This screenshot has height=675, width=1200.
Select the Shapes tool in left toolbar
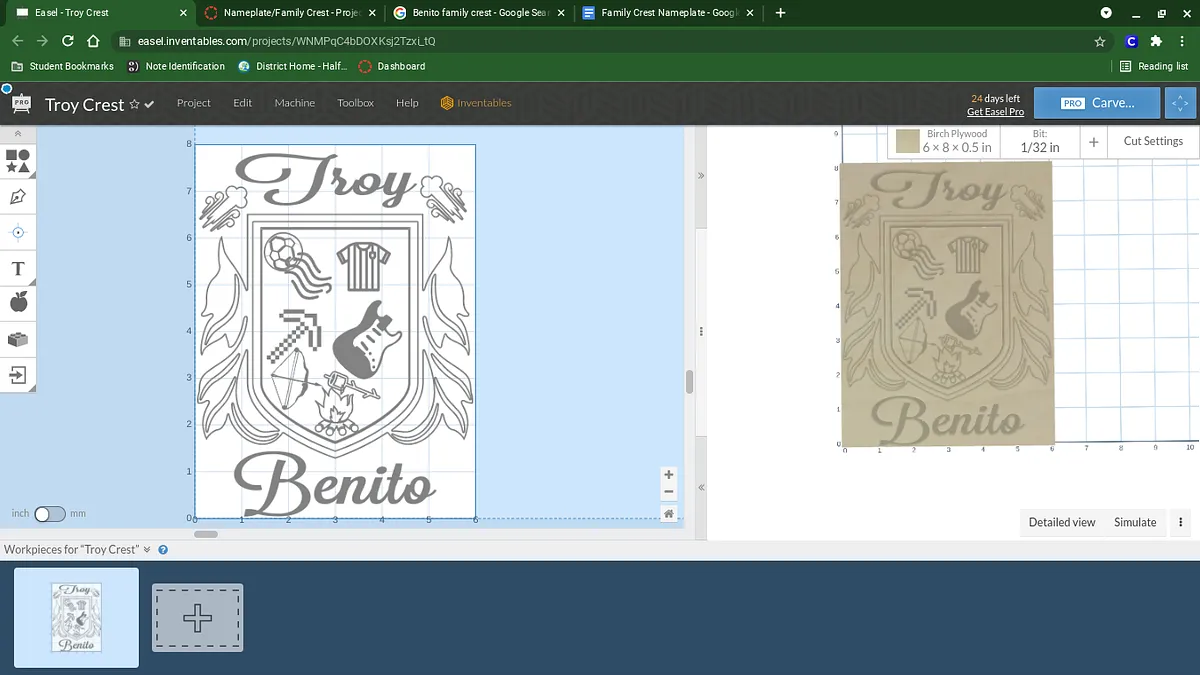(x=18, y=160)
